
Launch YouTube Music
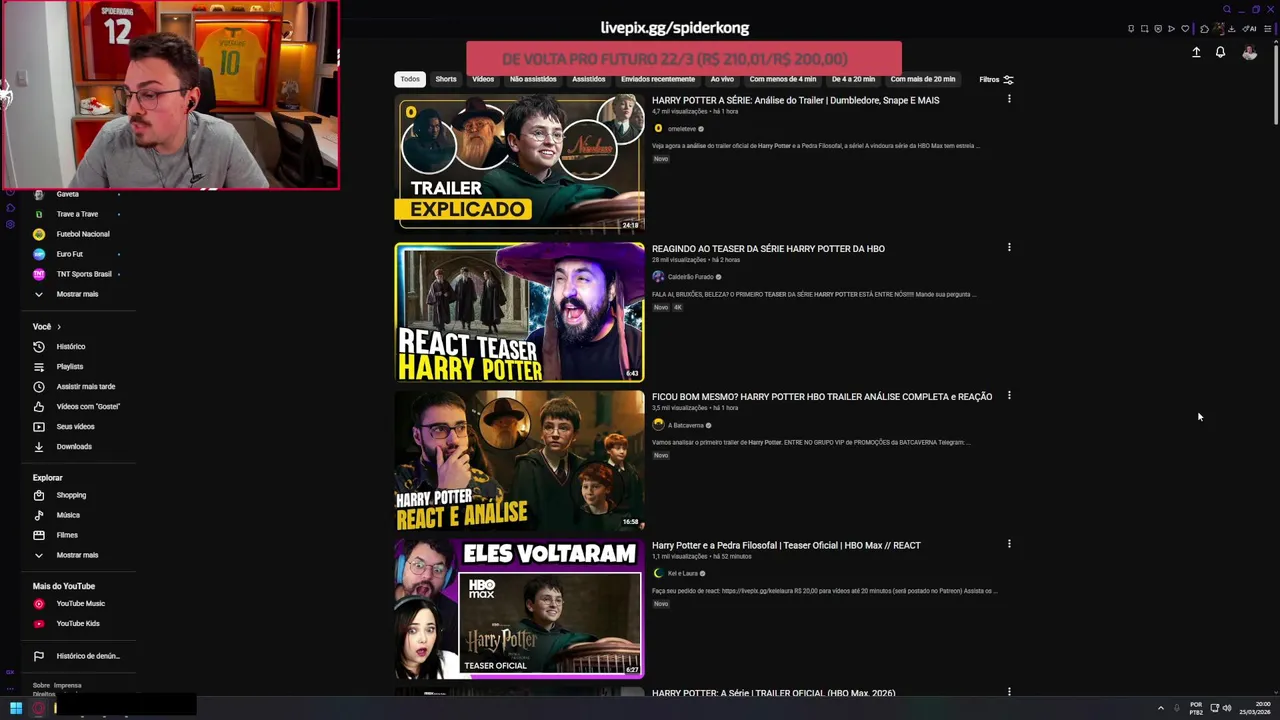[x=80, y=603]
